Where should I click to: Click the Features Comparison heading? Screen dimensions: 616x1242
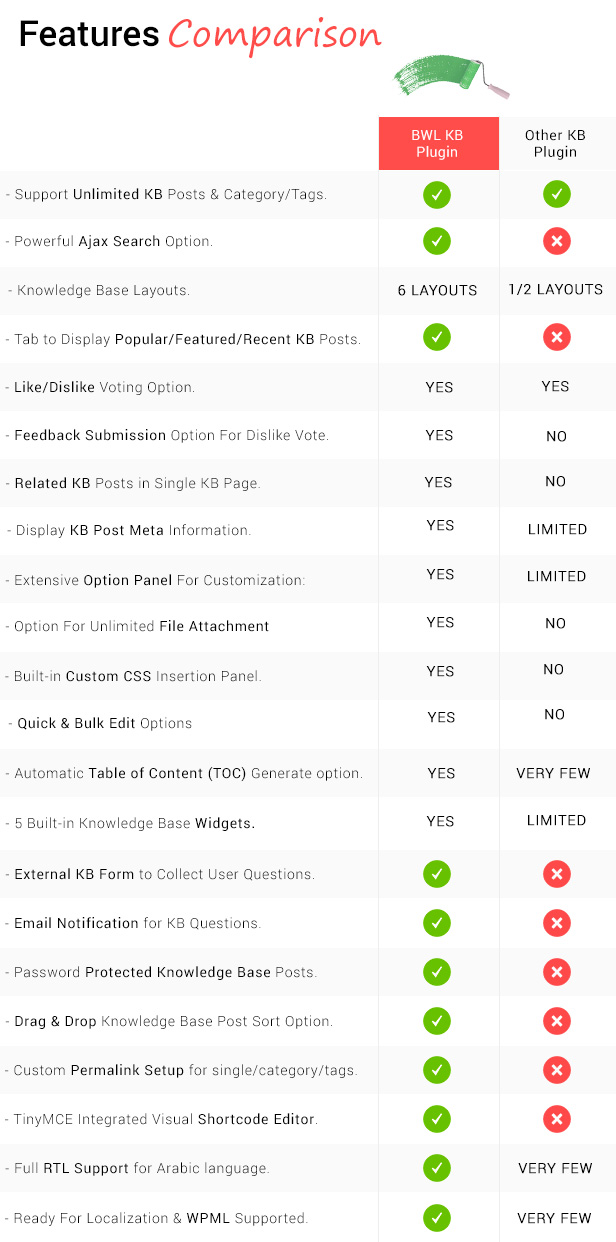point(200,35)
